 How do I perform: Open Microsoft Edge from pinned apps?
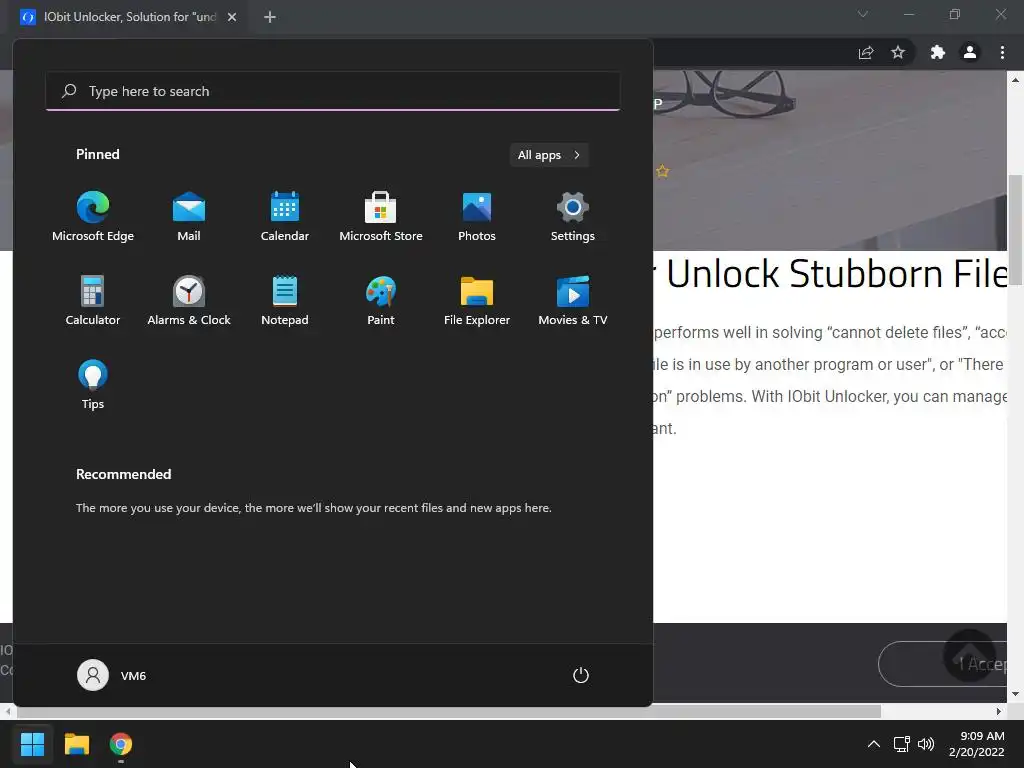pyautogui.click(x=93, y=216)
